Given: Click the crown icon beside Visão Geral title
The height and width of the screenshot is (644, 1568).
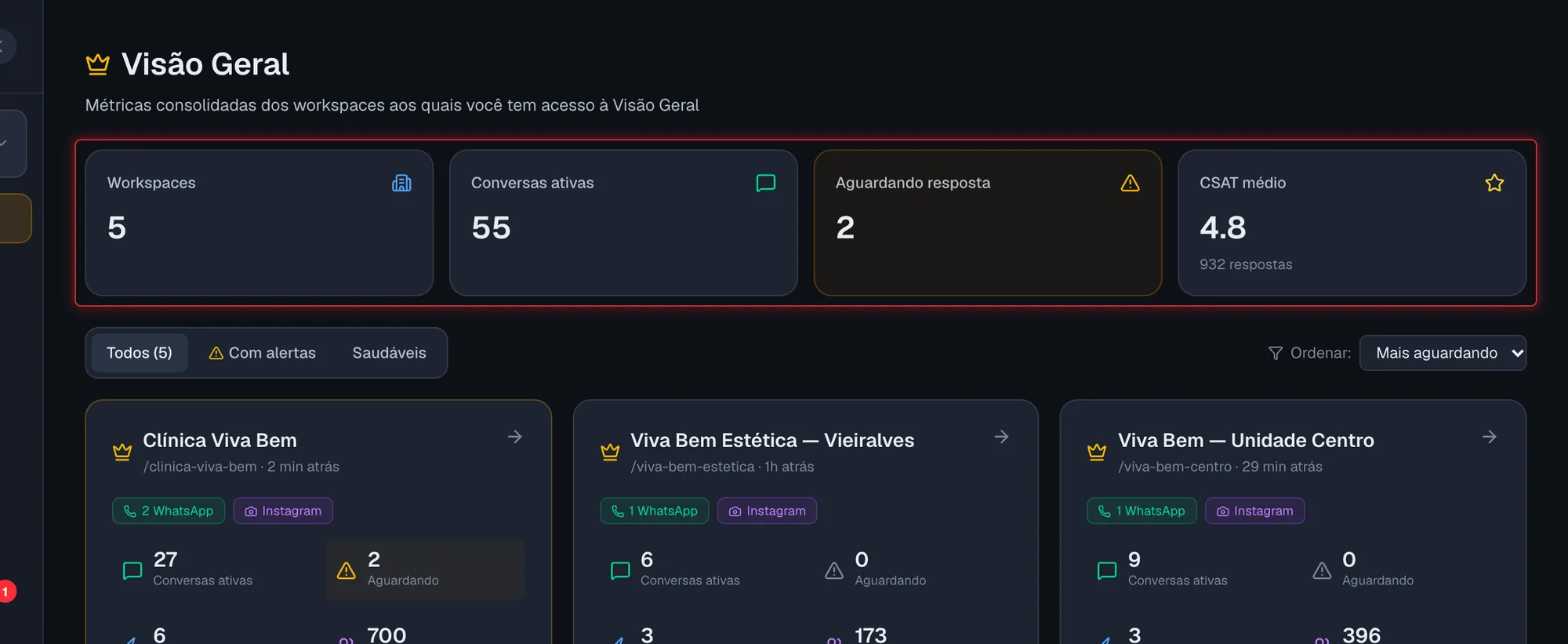Looking at the screenshot, I should (98, 64).
